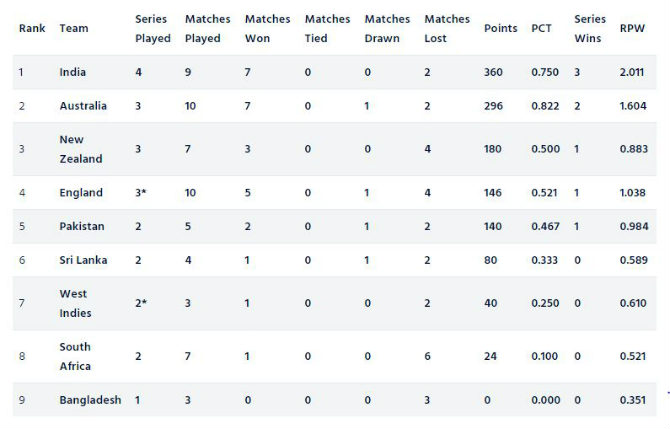Open the England team entry
This screenshot has height=429, width=670.
[81, 193]
